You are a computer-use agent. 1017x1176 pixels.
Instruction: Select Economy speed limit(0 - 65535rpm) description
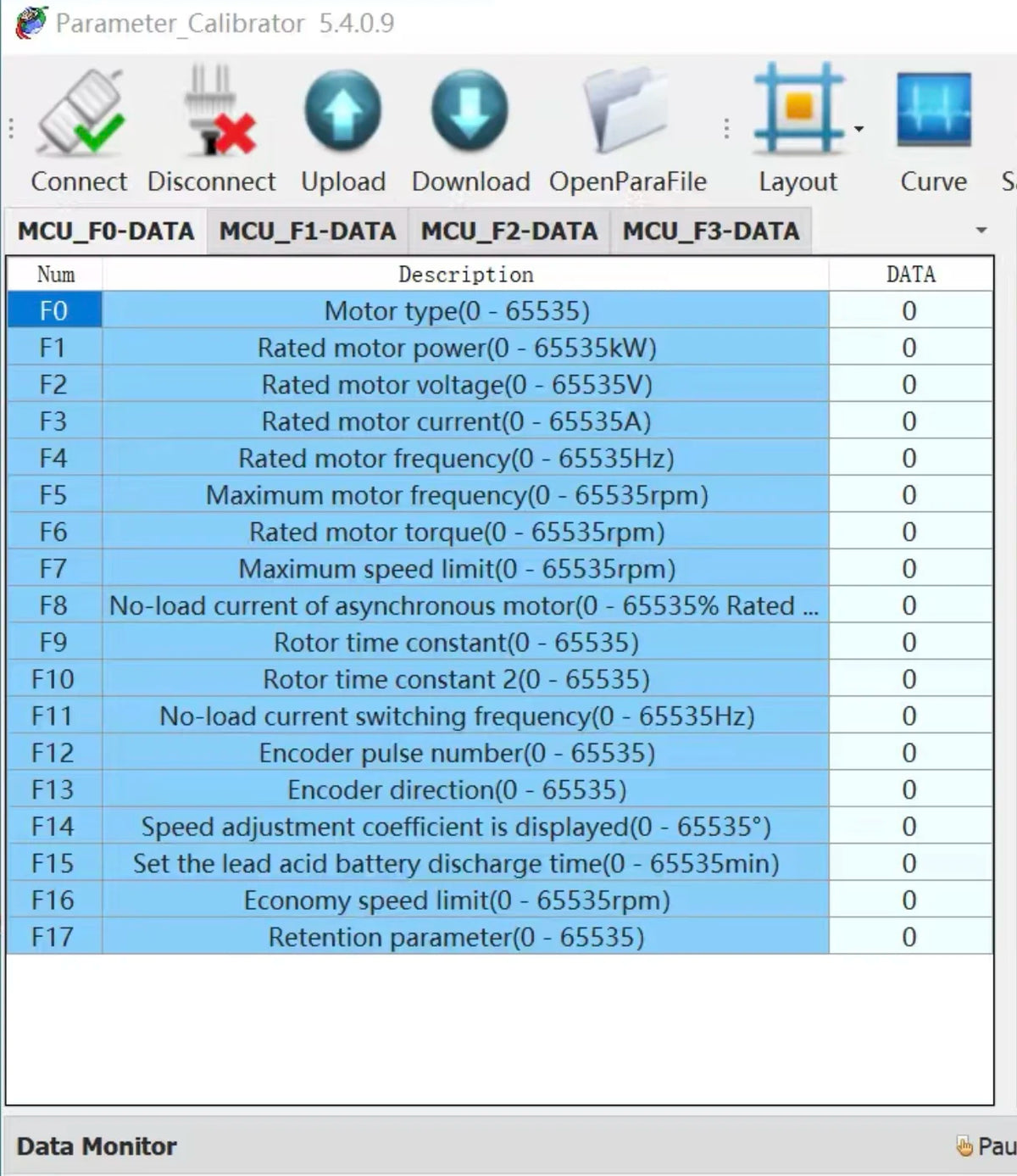pyautogui.click(x=465, y=900)
